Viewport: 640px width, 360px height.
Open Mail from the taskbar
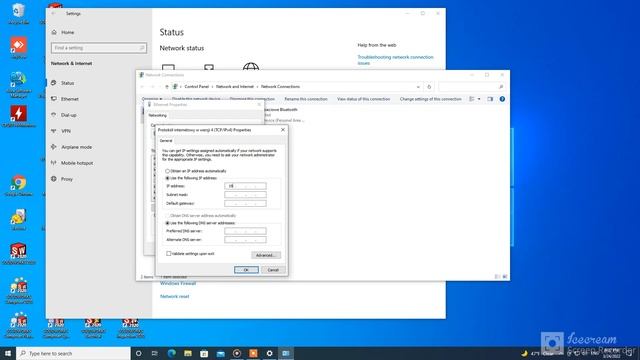pos(220,353)
